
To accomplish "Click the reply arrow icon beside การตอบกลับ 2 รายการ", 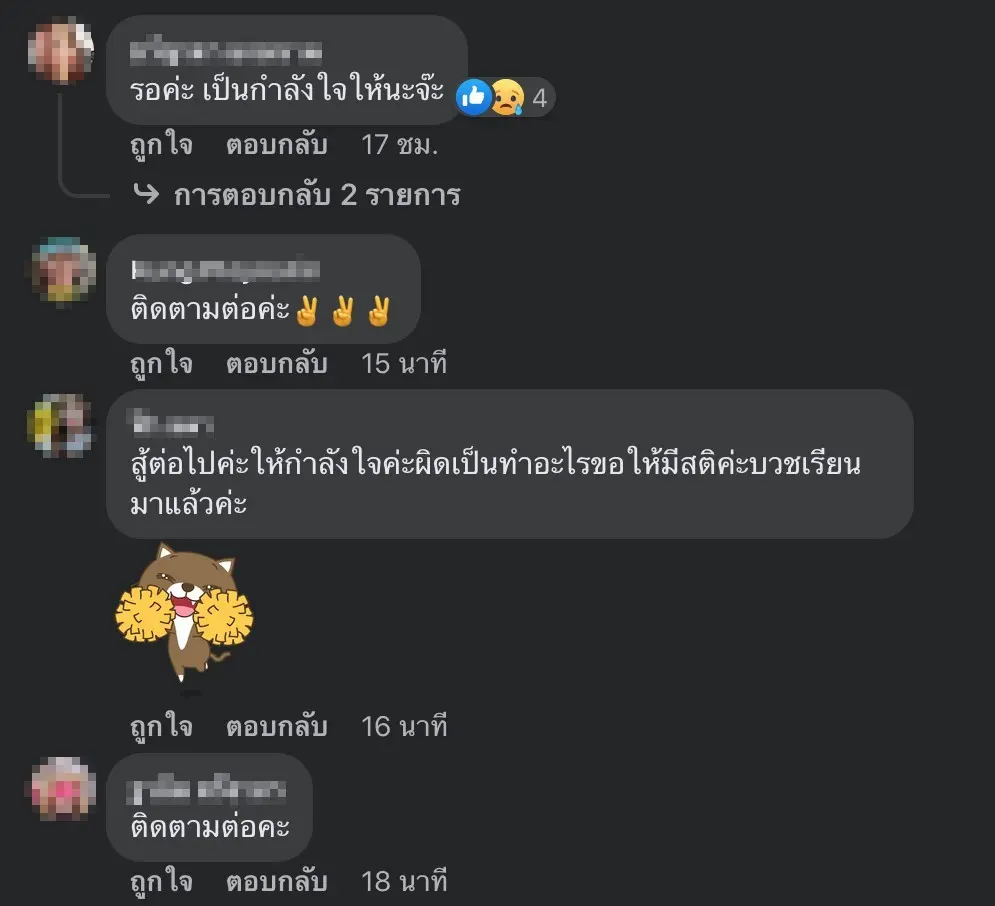I will [146, 194].
